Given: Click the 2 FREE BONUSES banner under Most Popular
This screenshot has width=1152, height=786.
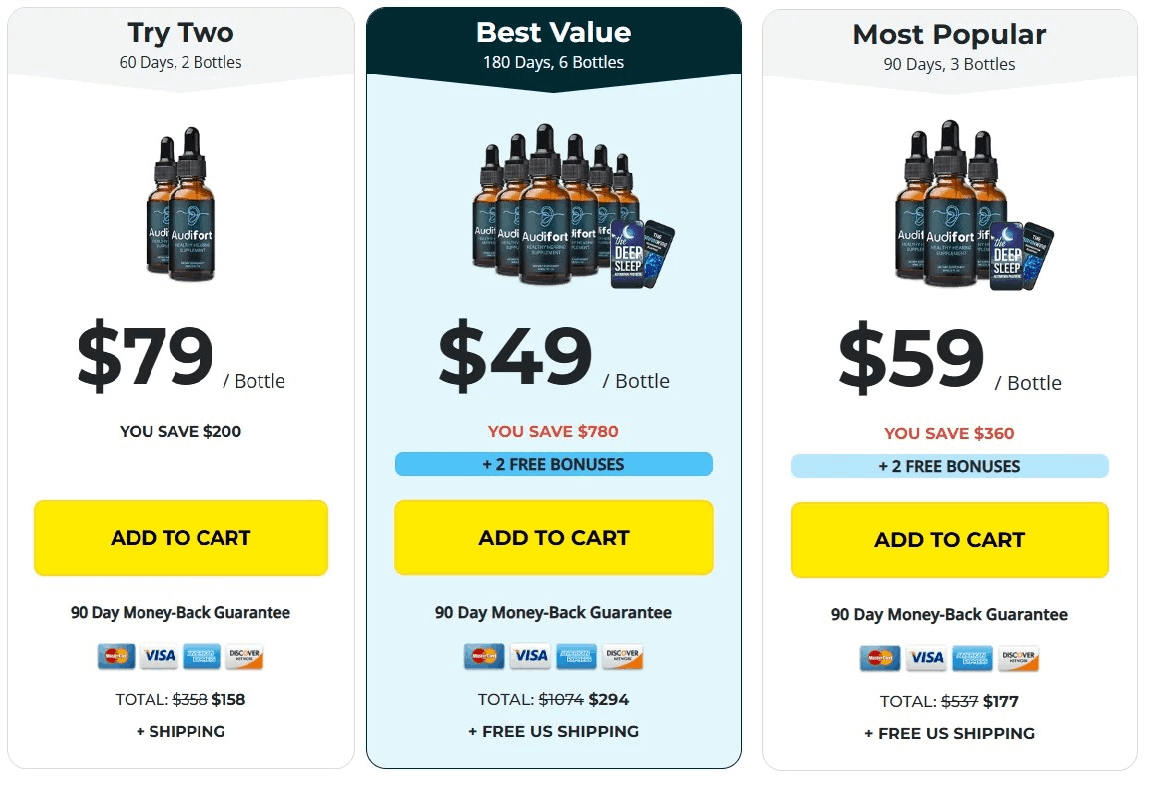Looking at the screenshot, I should click(948, 466).
